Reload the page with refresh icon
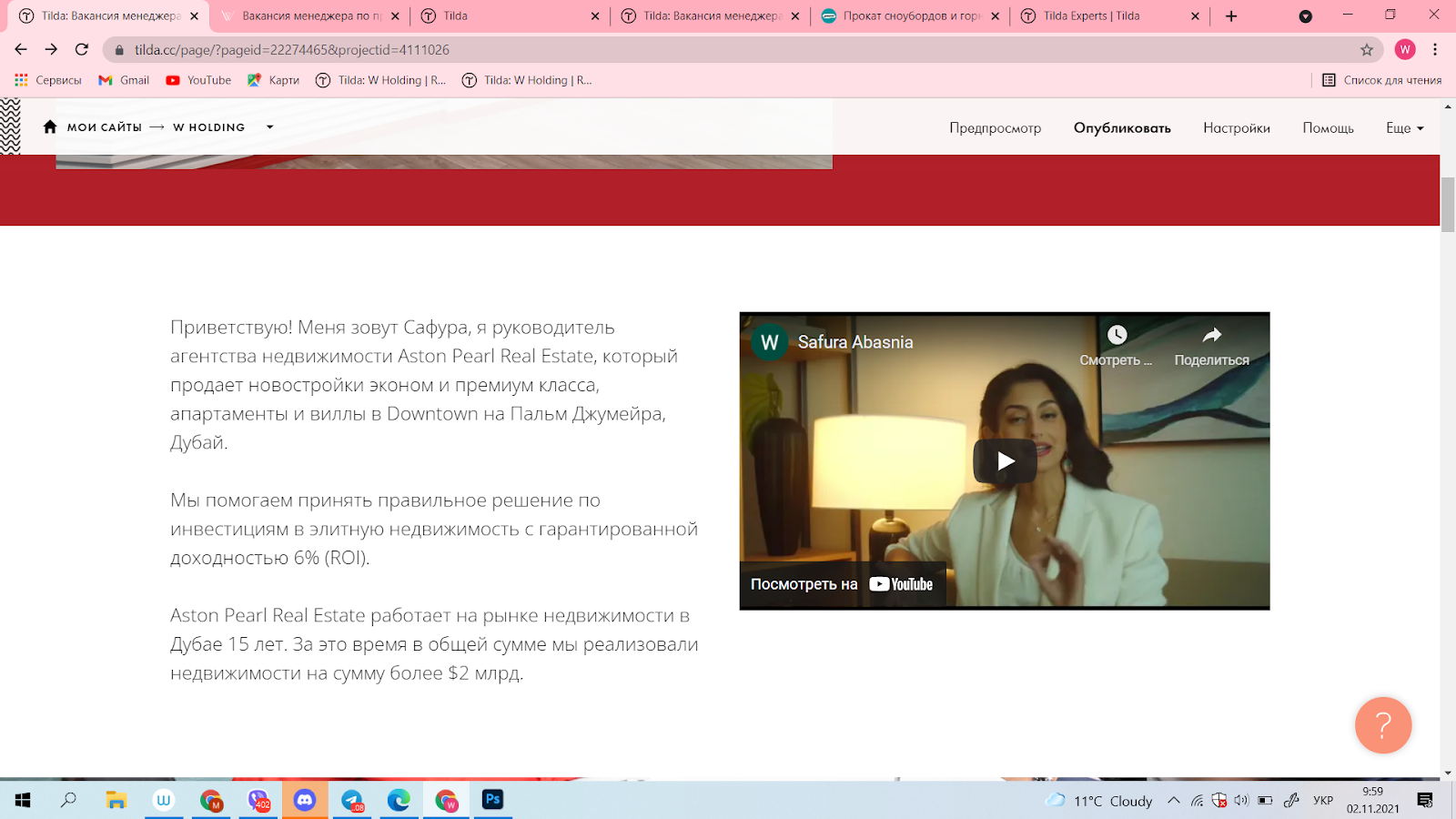The height and width of the screenshot is (819, 1456). 82,49
